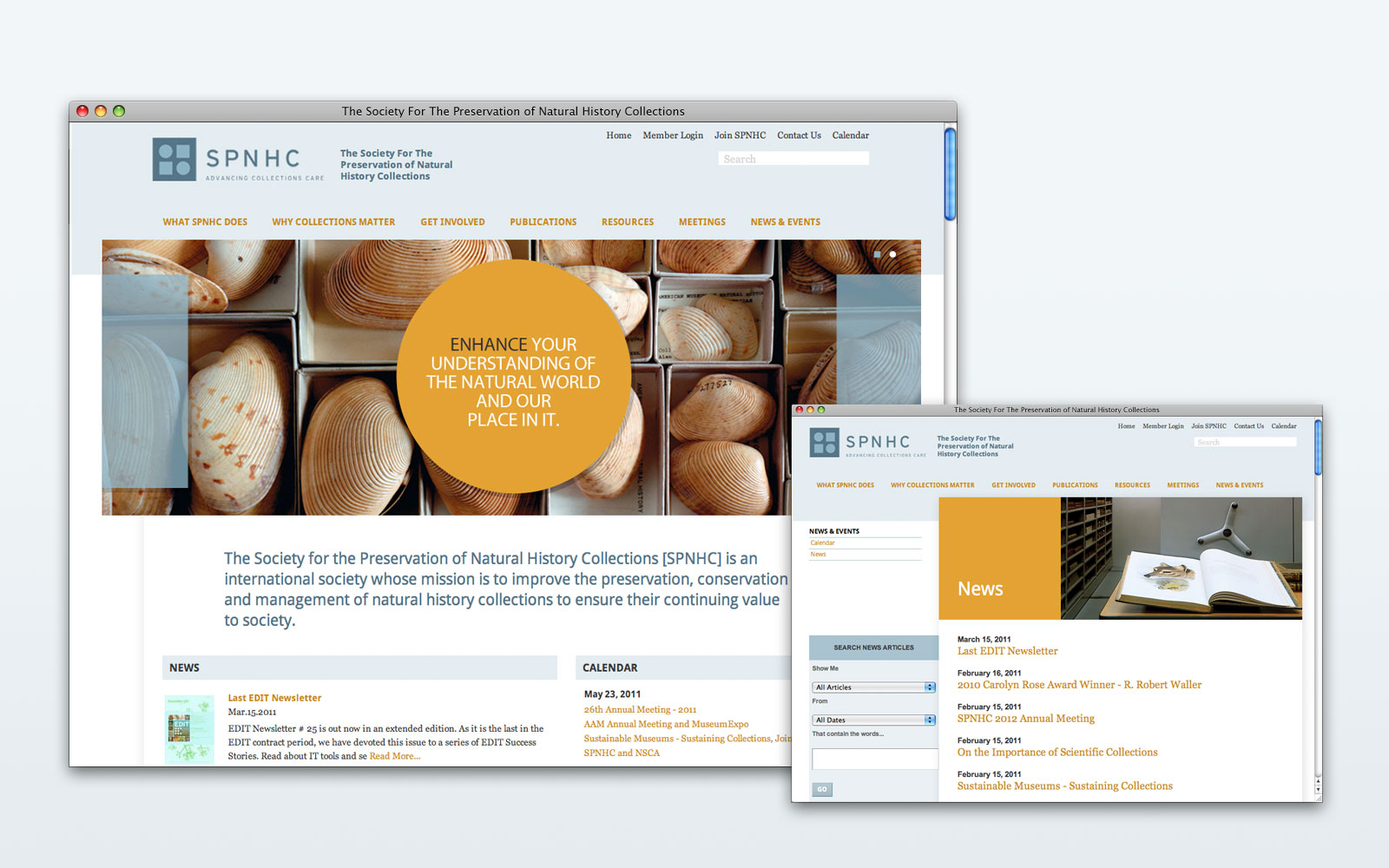Image resolution: width=1389 pixels, height=868 pixels.
Task: Open the All Articles dropdown
Action: pyautogui.click(x=873, y=687)
